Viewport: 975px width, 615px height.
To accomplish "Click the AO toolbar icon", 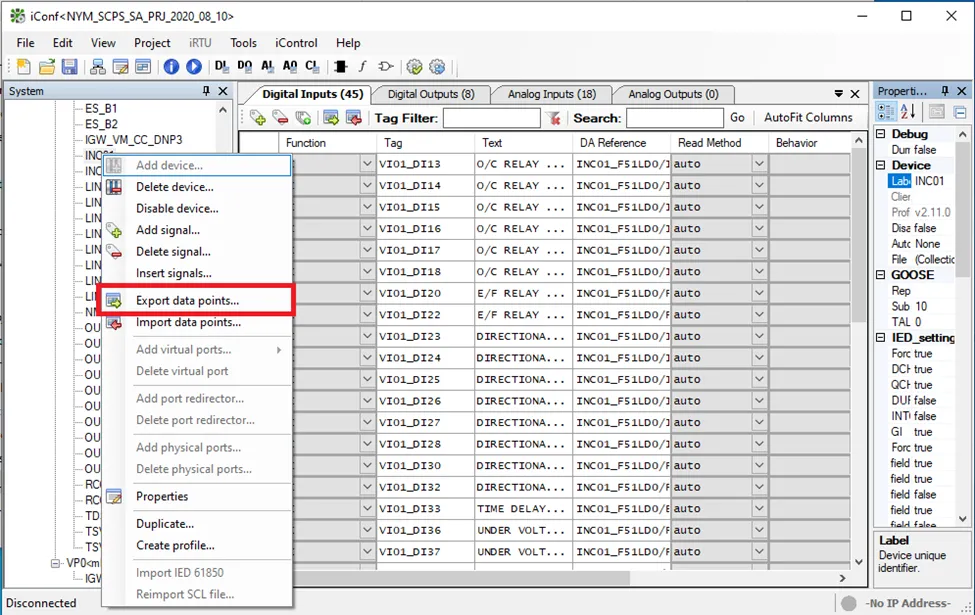I will pyautogui.click(x=290, y=66).
